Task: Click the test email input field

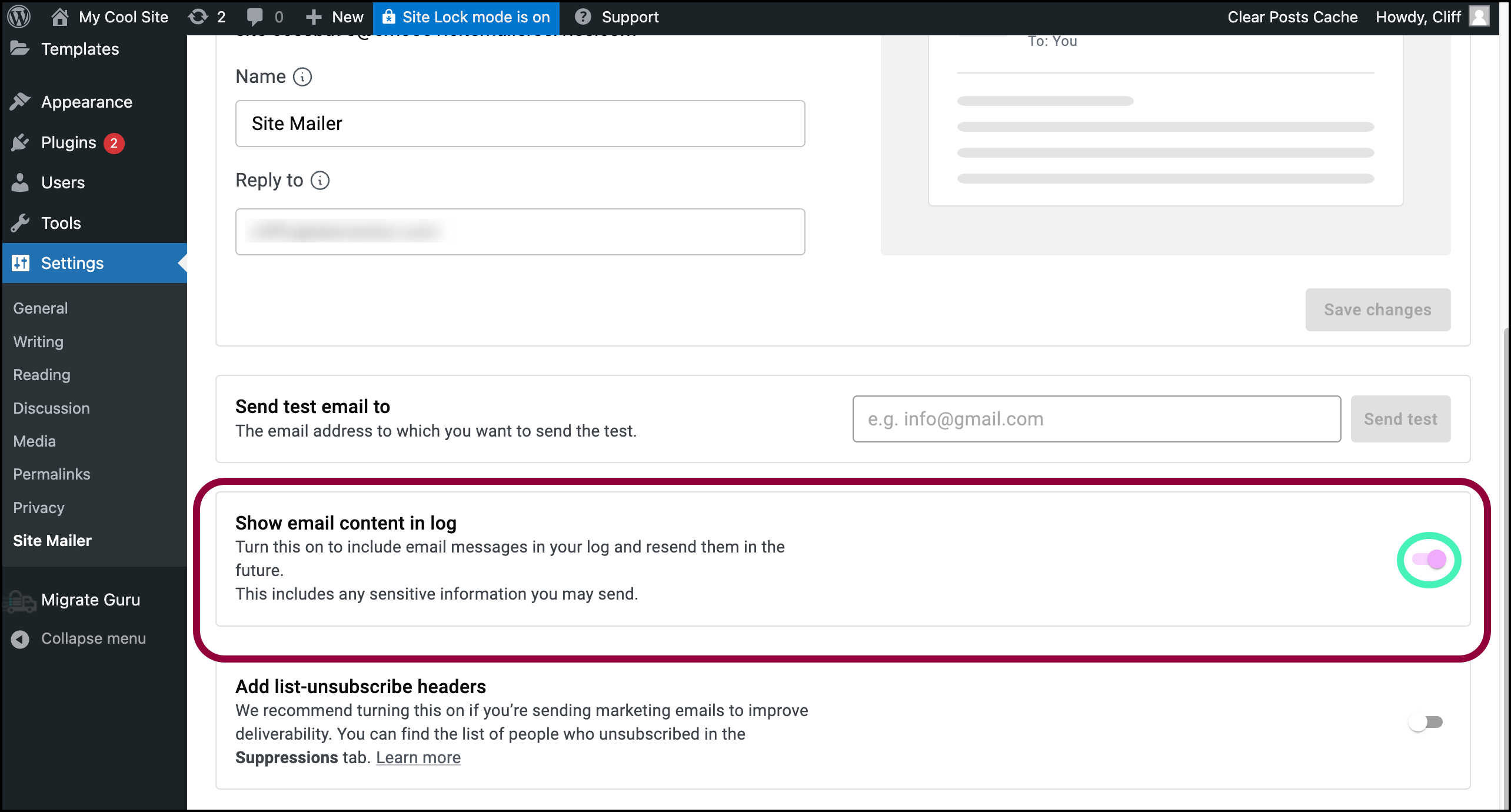Action: coord(1096,418)
